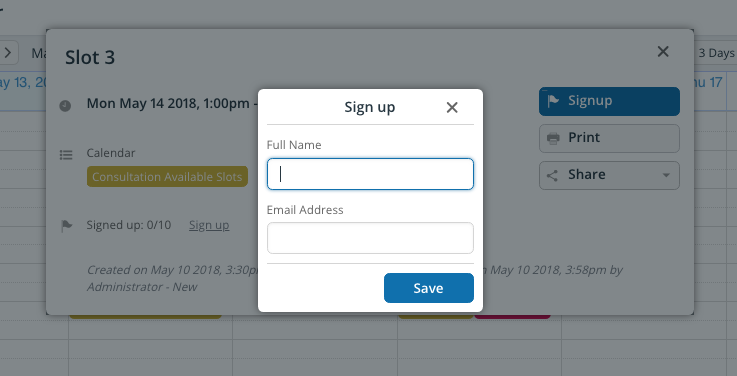Image resolution: width=737 pixels, height=376 pixels.
Task: Click the Print button label
Action: [x=584, y=137]
